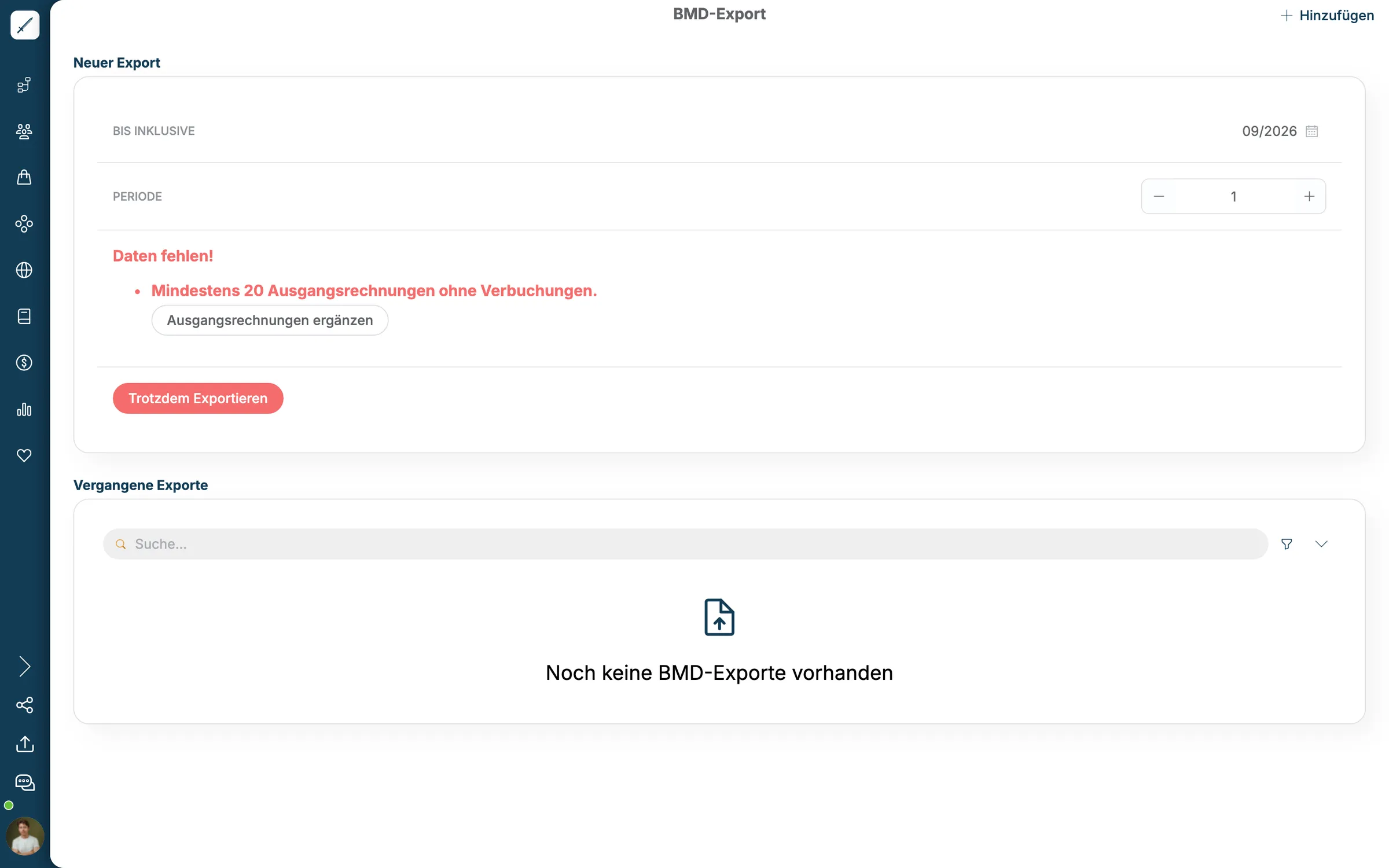
Task: Open the book icon in sidebar
Action: click(x=24, y=317)
